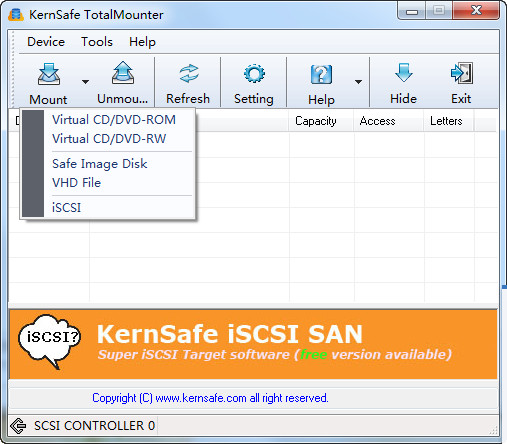Image resolution: width=507 pixels, height=444 pixels.
Task: Expand the Help dropdown arrow
Action: point(358,82)
